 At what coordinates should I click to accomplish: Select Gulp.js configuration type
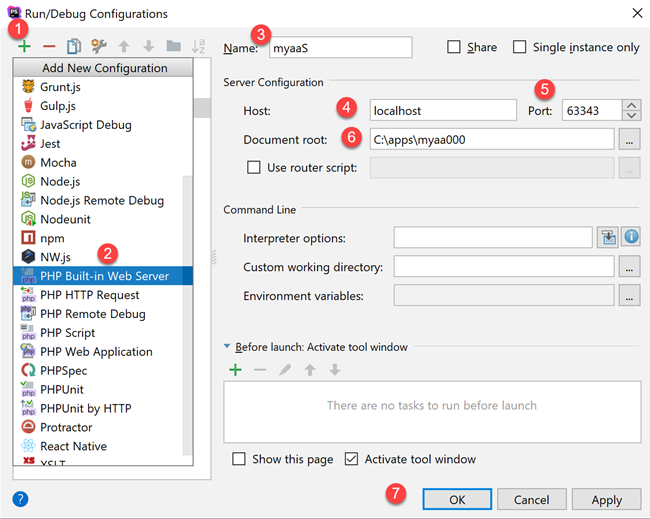[103, 106]
